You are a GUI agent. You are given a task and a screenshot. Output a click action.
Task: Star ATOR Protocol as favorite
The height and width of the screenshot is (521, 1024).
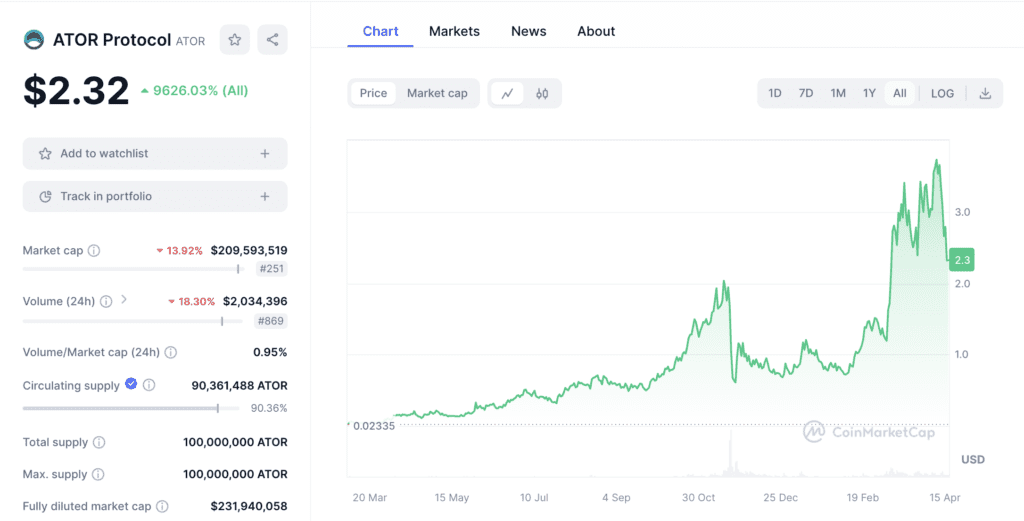pos(234,40)
